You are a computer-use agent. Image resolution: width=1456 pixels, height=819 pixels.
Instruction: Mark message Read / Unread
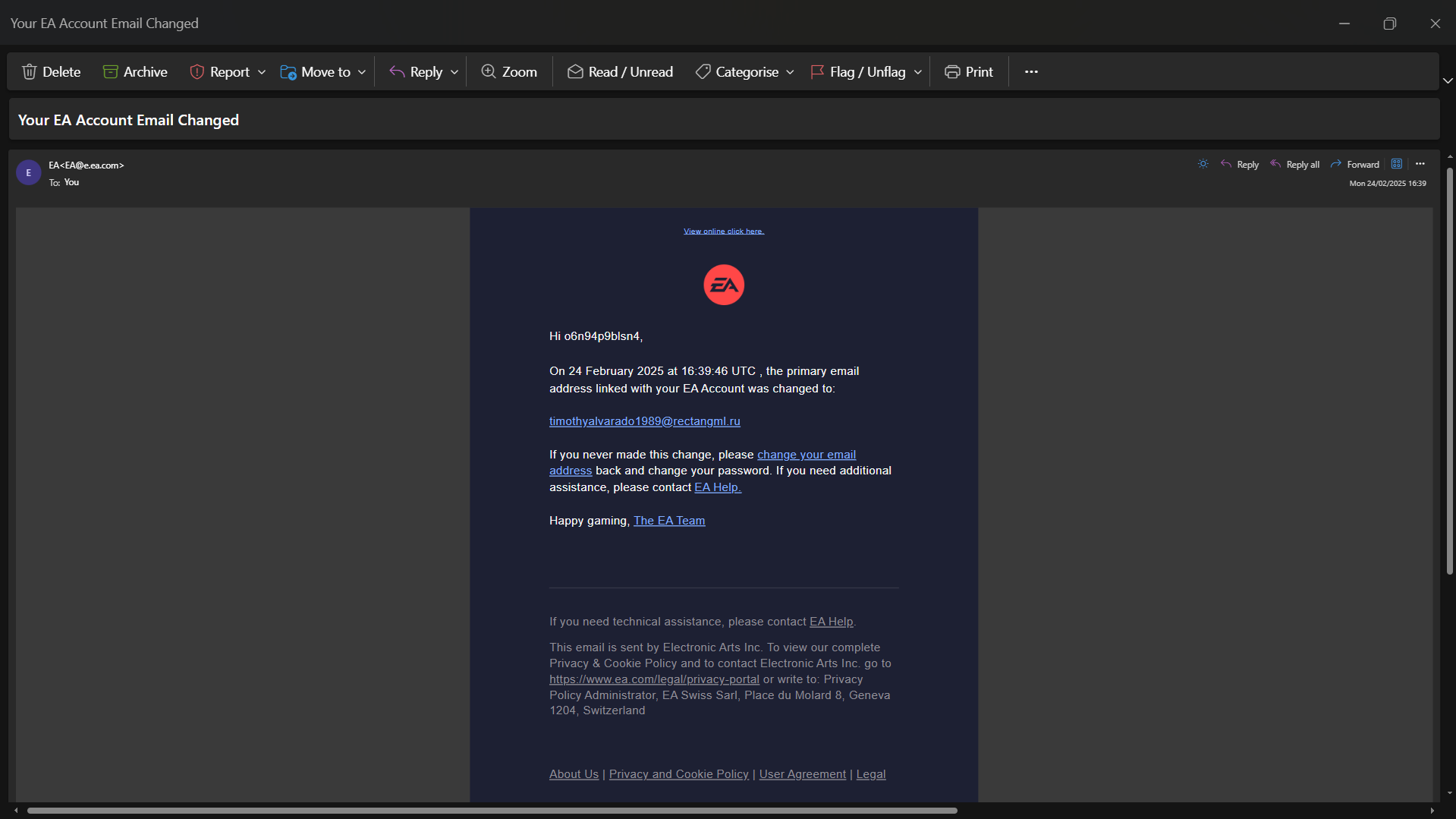point(620,72)
